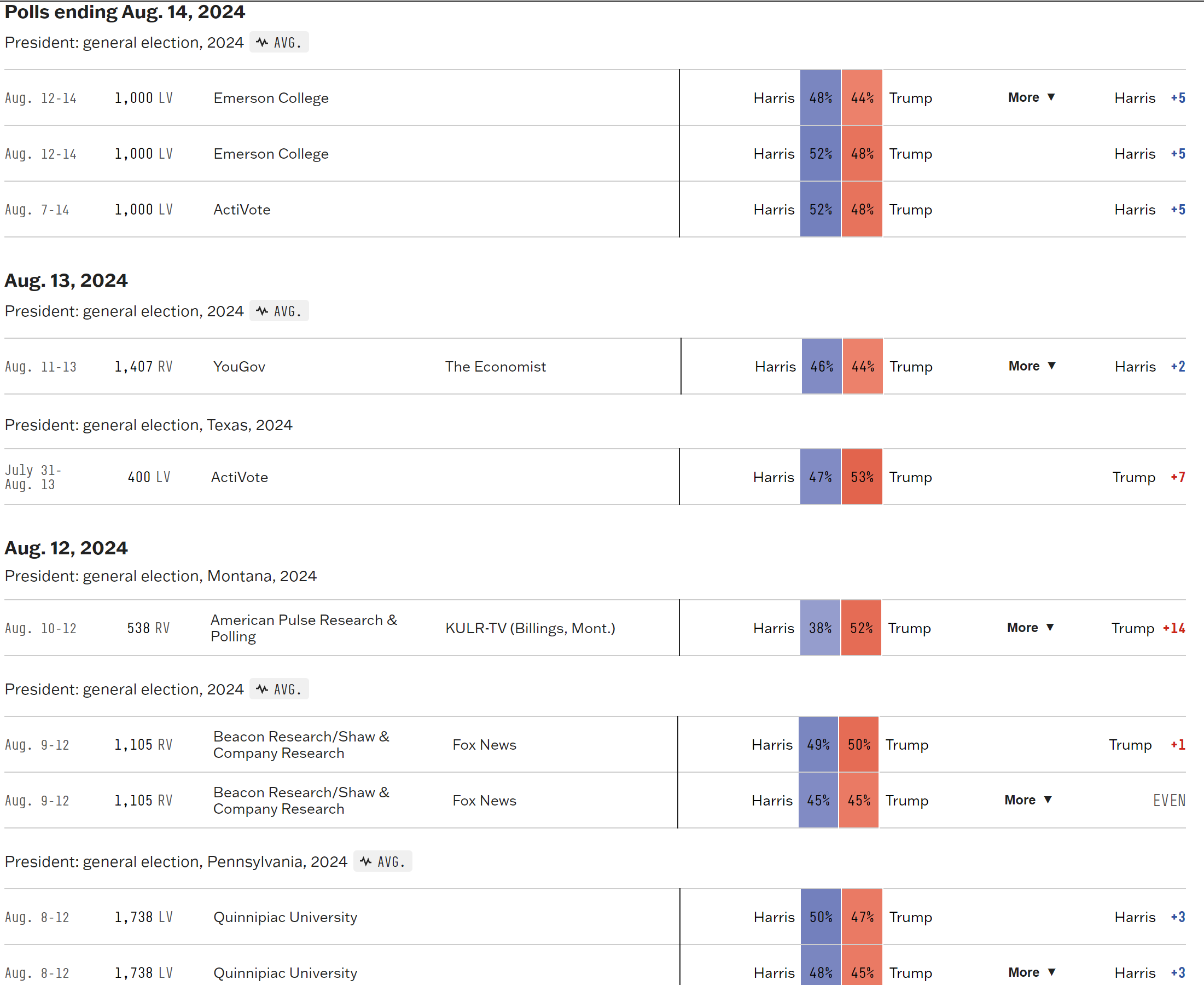Expand More on YouGov Economist poll row

1032,367
